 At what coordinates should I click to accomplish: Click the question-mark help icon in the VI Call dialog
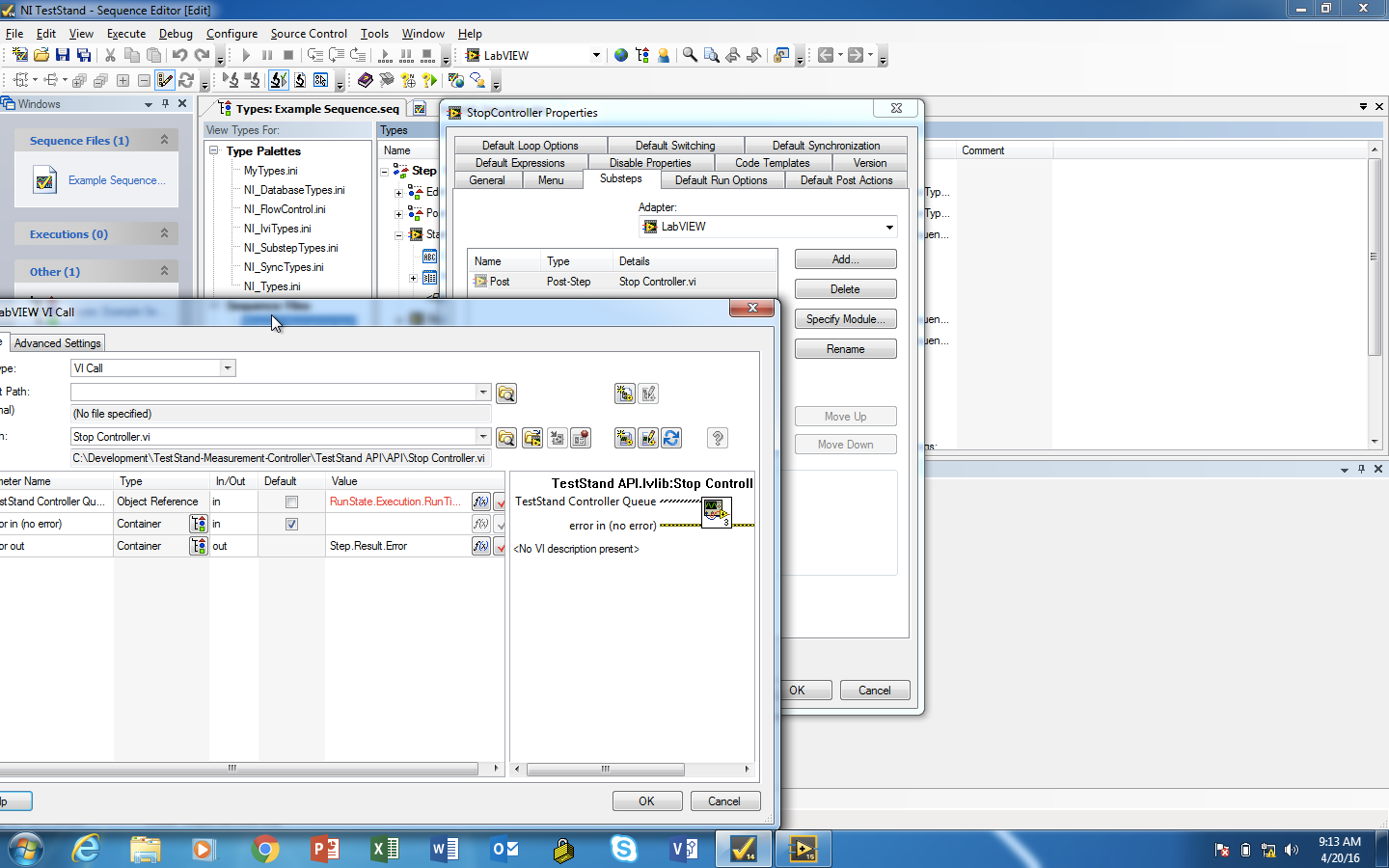717,438
